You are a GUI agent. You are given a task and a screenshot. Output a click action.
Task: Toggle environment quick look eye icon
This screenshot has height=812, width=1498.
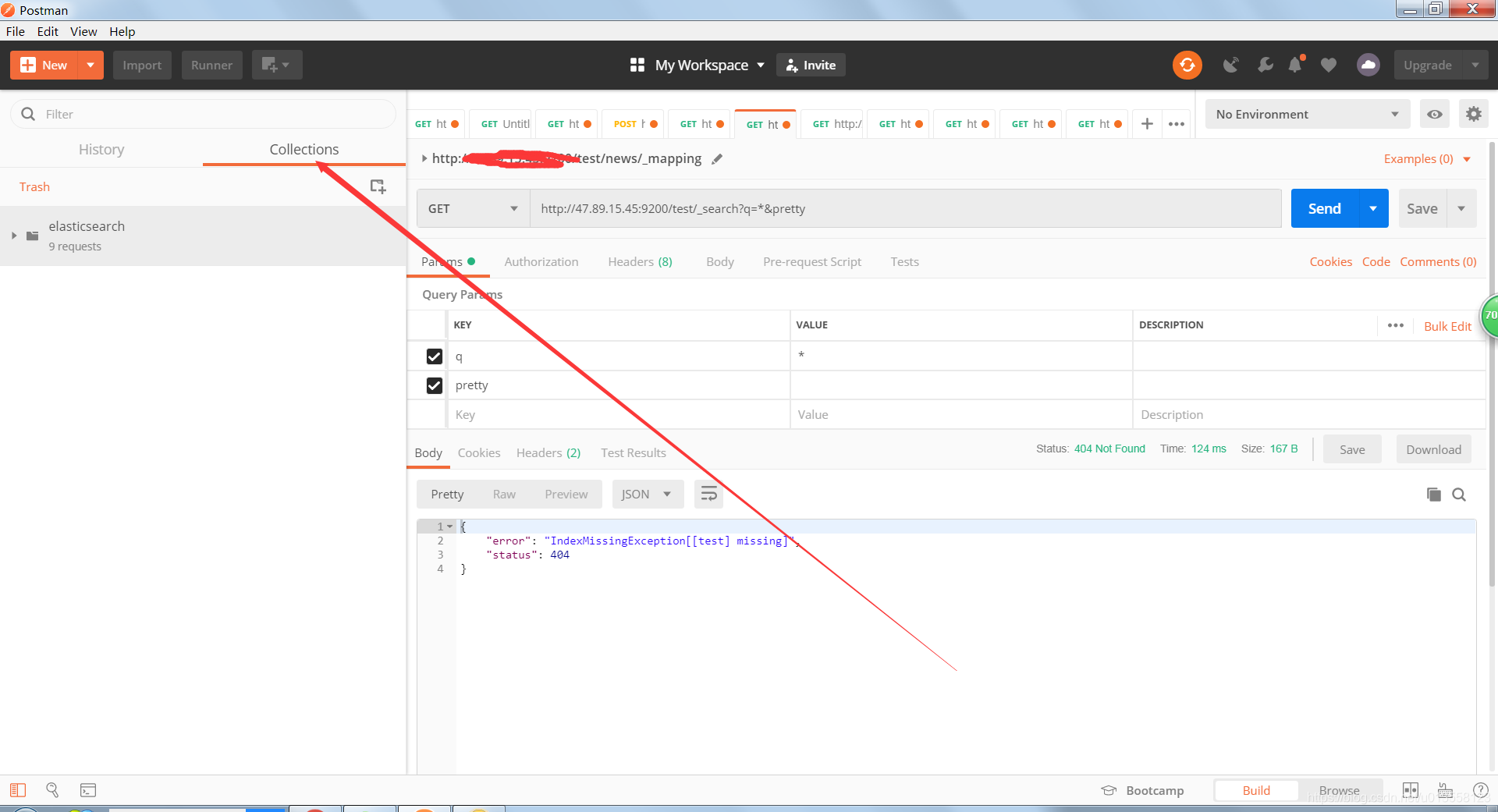tap(1435, 114)
